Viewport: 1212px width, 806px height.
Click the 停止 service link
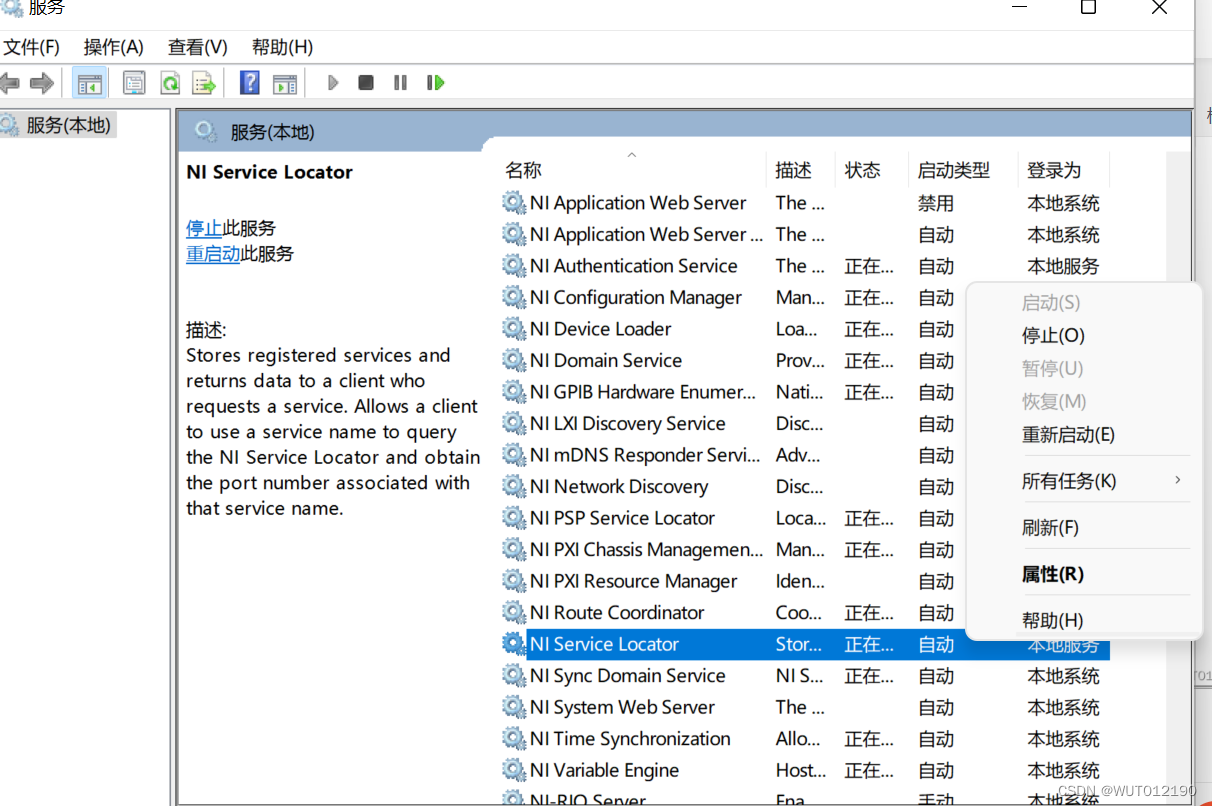[x=204, y=228]
